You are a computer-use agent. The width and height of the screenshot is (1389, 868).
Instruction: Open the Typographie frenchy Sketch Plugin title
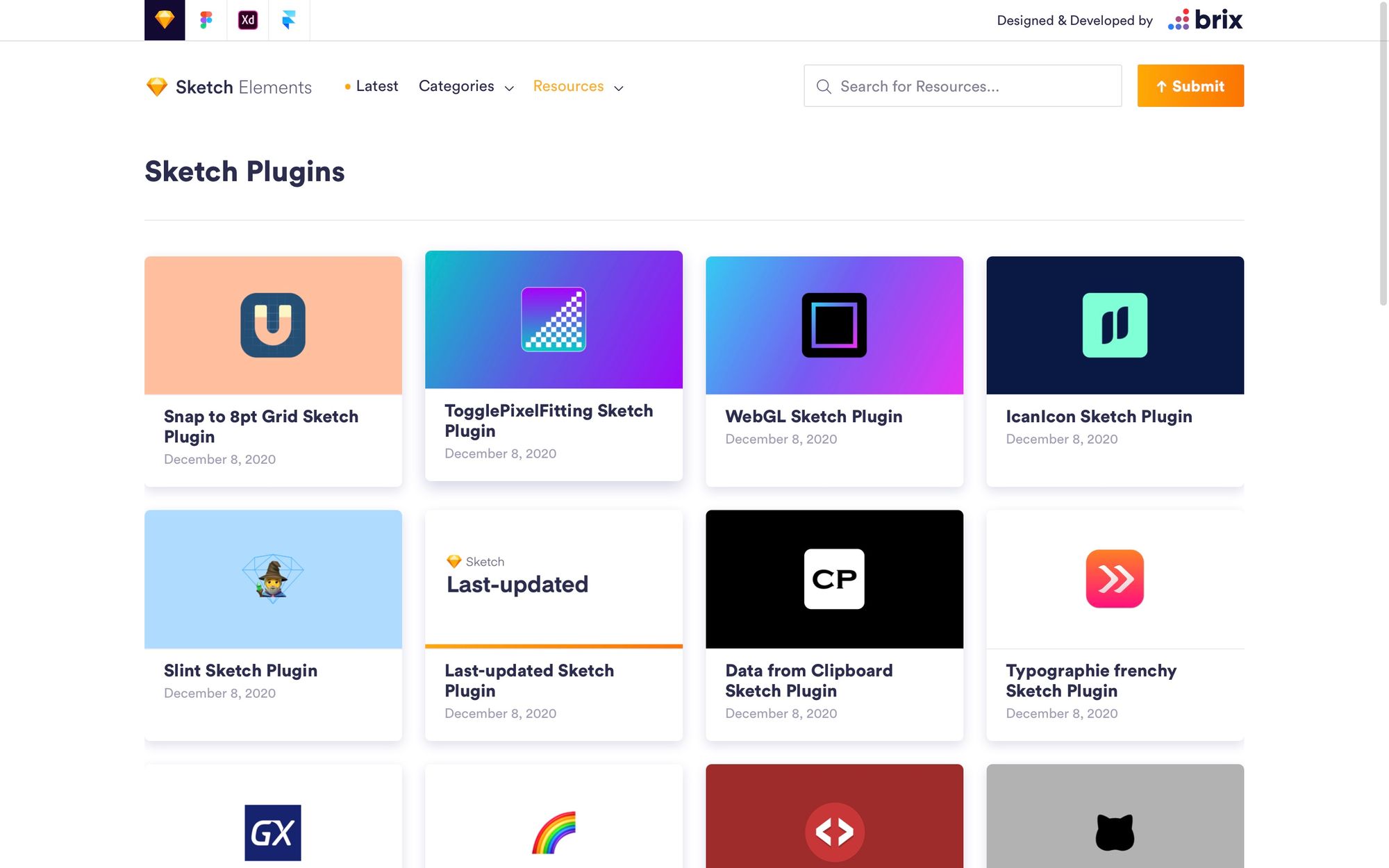click(1091, 681)
